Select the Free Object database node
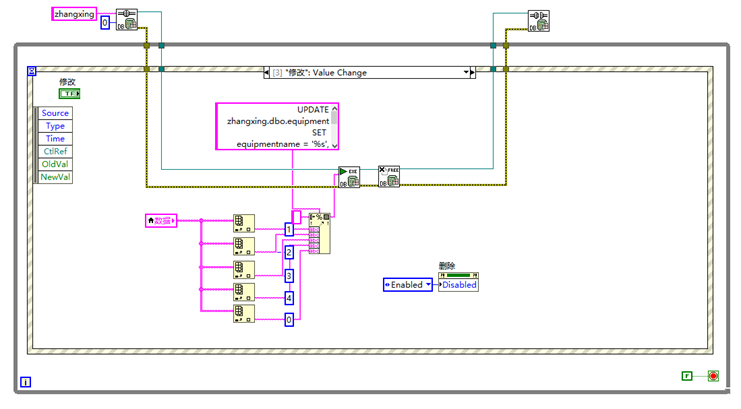Screen dimensions: 741x409 pyautogui.click(x=389, y=176)
